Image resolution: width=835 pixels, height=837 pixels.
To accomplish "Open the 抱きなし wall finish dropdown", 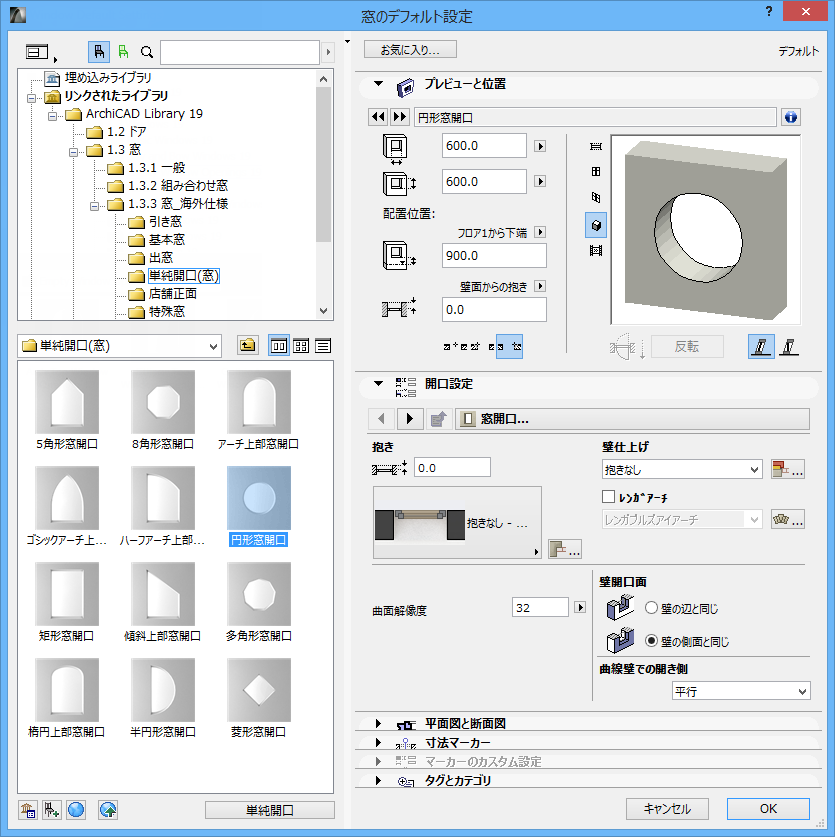I will tap(682, 470).
